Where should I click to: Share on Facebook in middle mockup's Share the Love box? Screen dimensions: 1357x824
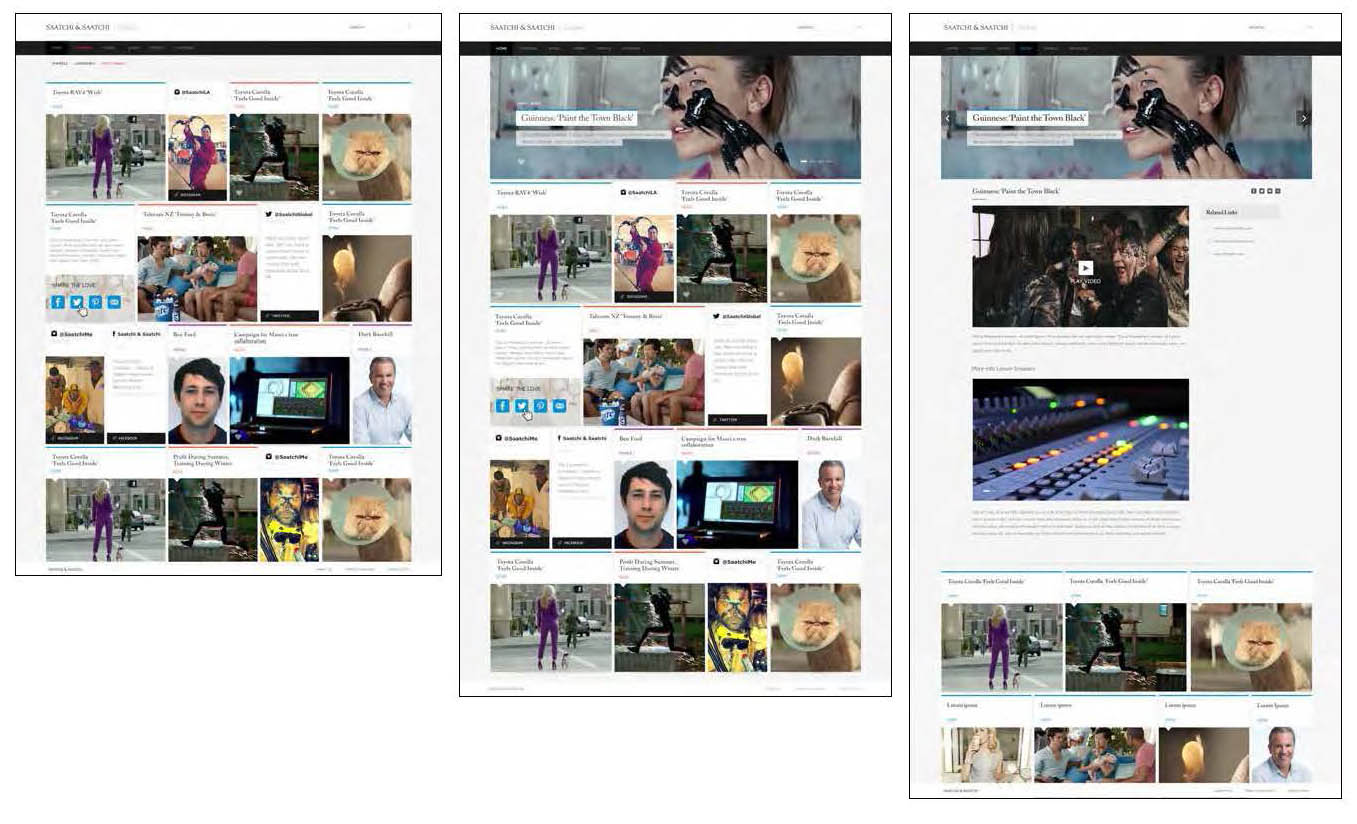point(502,405)
